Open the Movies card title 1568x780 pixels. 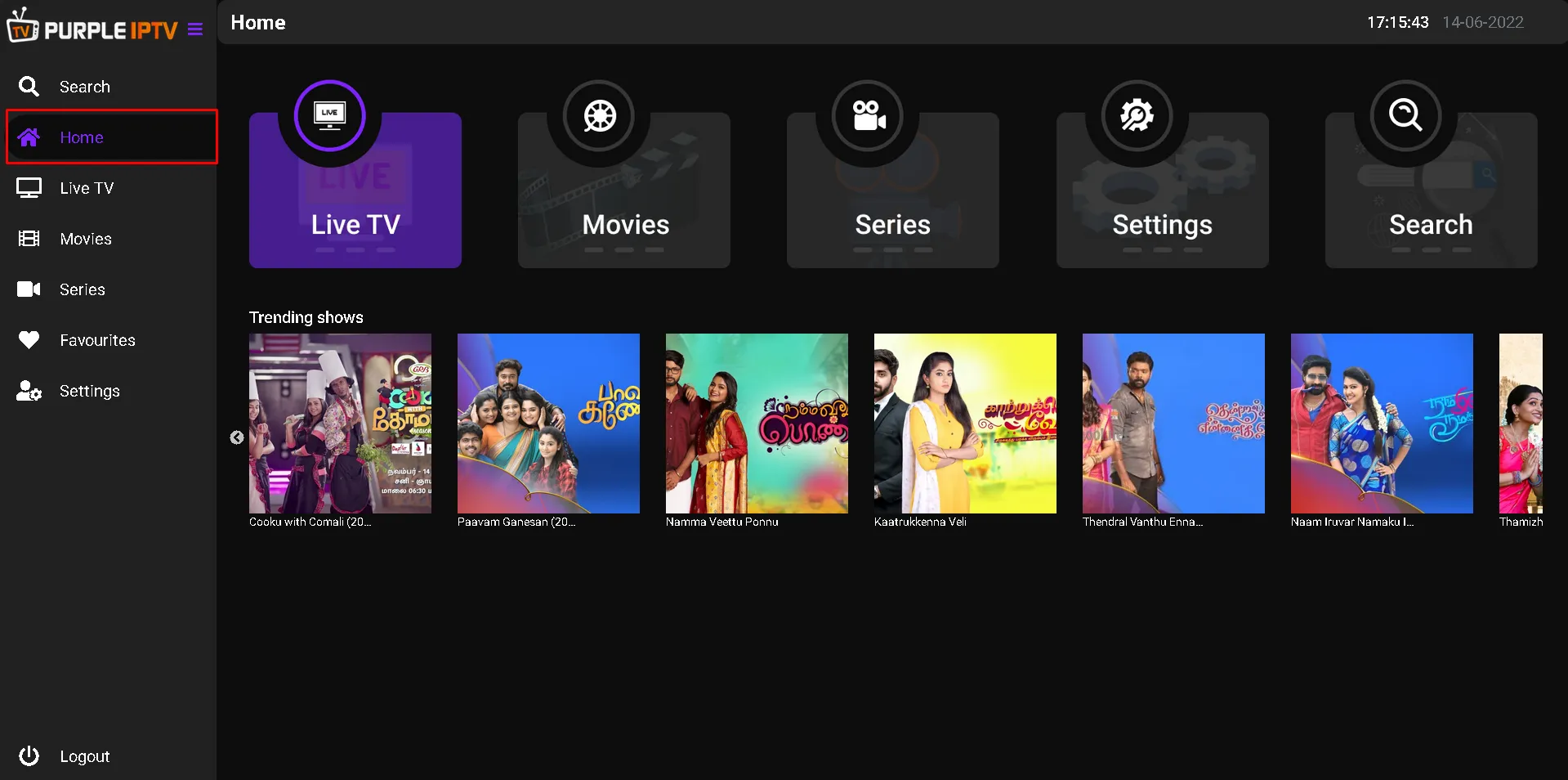pyautogui.click(x=626, y=225)
